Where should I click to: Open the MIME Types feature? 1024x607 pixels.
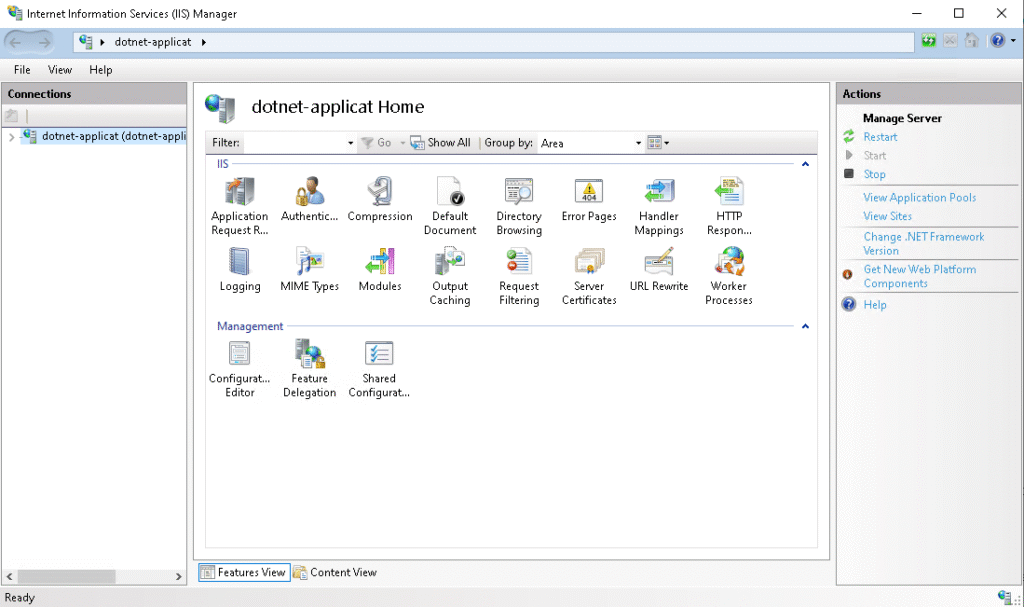coord(309,263)
